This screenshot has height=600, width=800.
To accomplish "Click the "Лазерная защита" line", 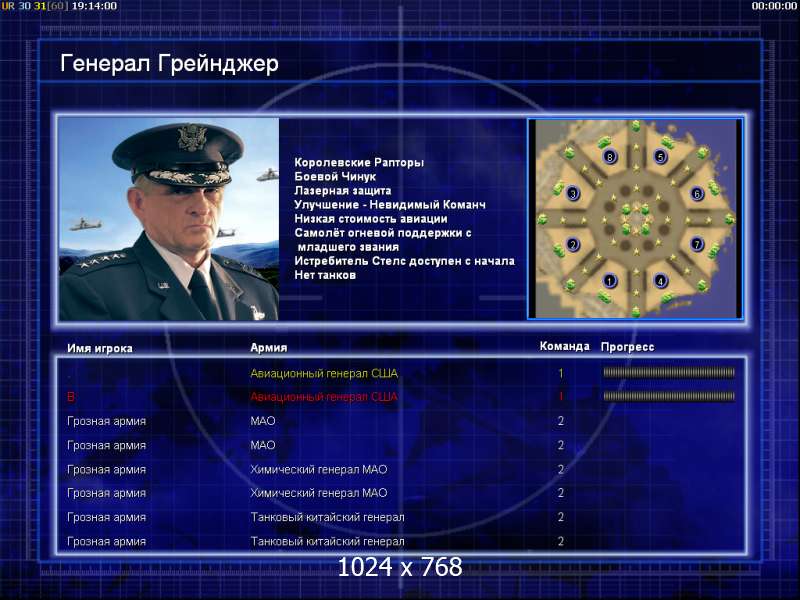I will click(343, 191).
